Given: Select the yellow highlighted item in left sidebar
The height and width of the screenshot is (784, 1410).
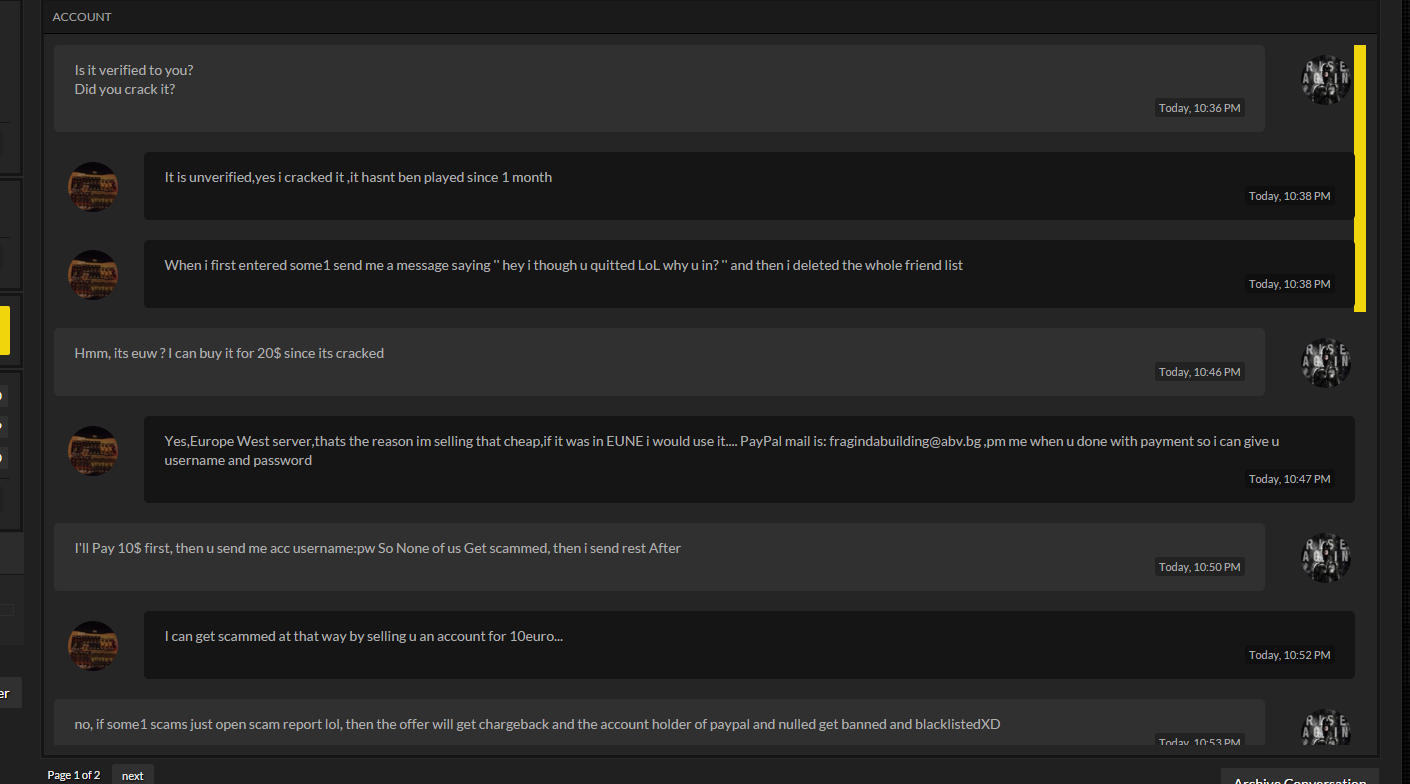Looking at the screenshot, I should click(x=5, y=331).
